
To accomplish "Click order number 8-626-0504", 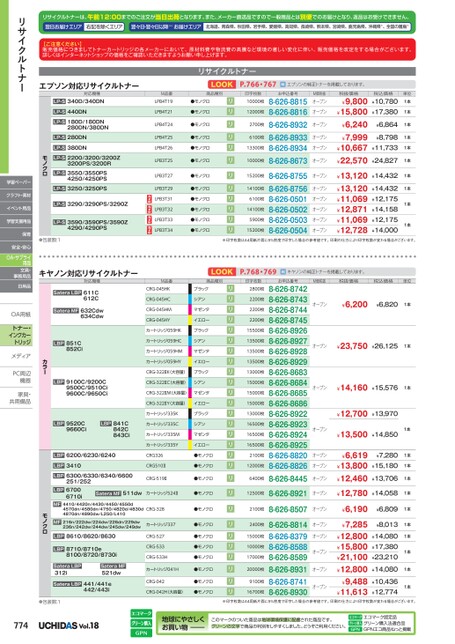I will (x=288, y=230).
